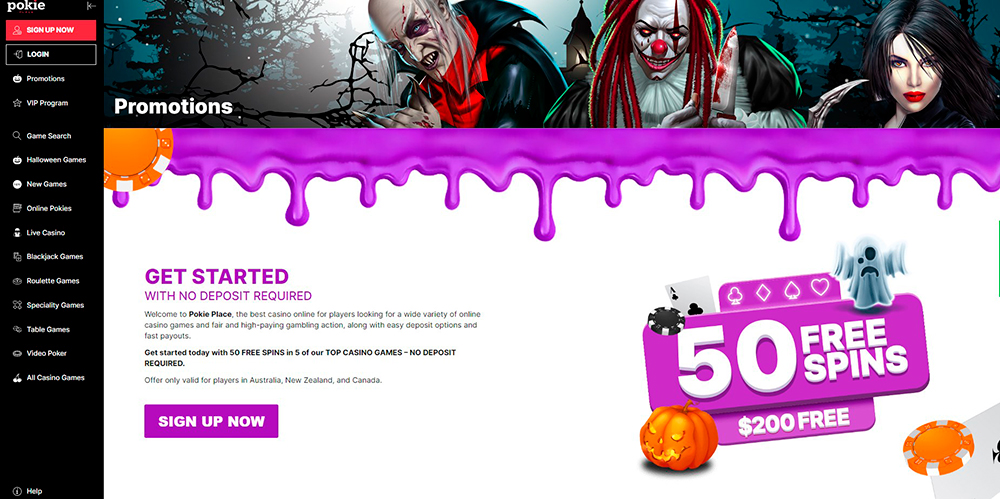Click the cherries icon for All Casino Games
Image resolution: width=1000 pixels, height=499 pixels.
17,378
